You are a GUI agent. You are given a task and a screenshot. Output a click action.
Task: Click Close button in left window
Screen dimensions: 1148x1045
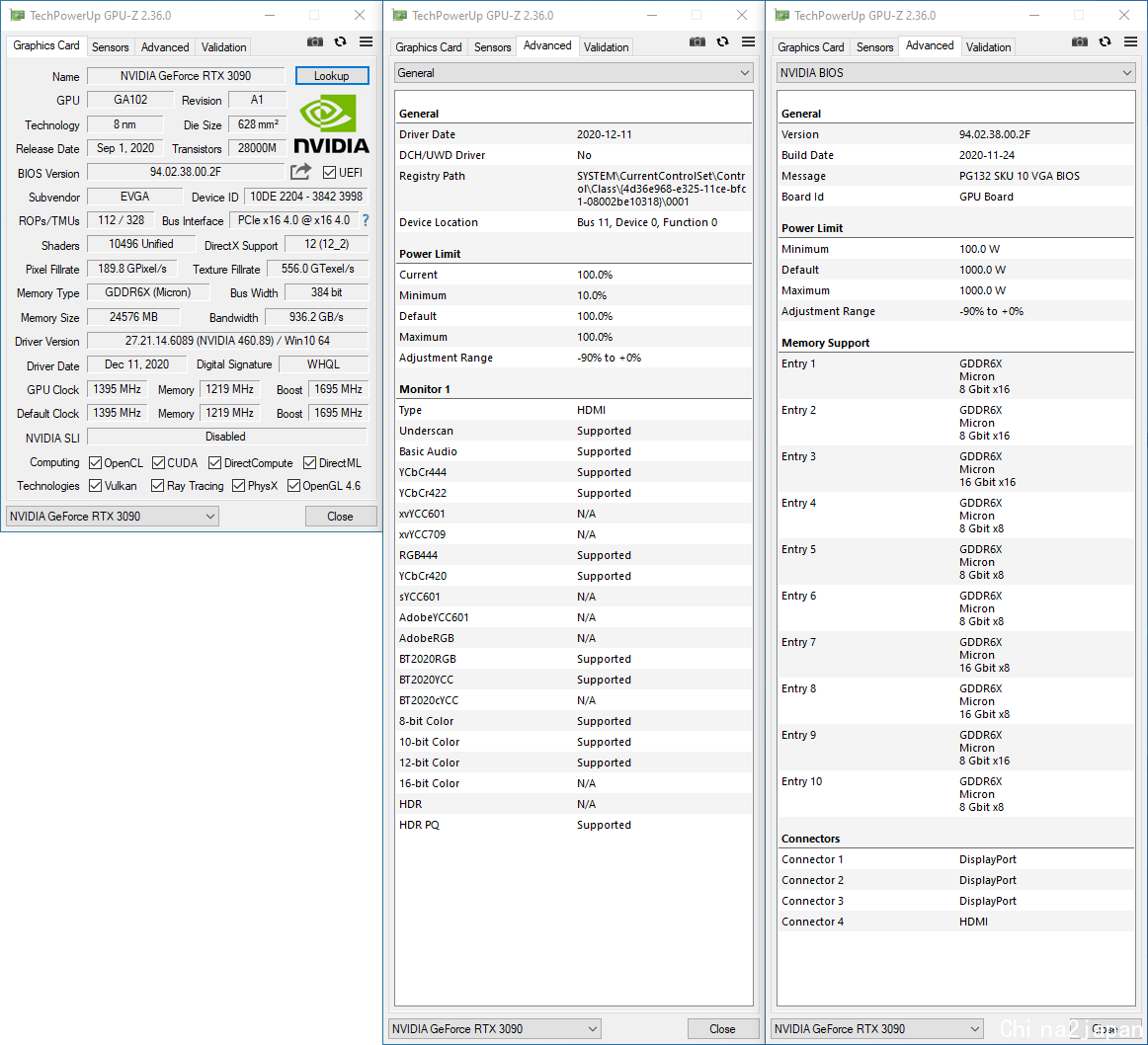tap(341, 517)
